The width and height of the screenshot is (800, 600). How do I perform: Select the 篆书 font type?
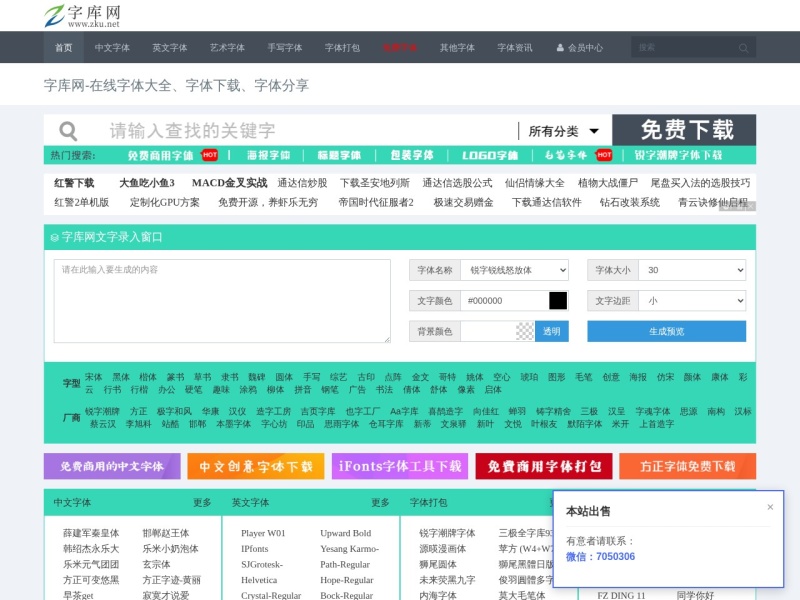[x=176, y=377]
